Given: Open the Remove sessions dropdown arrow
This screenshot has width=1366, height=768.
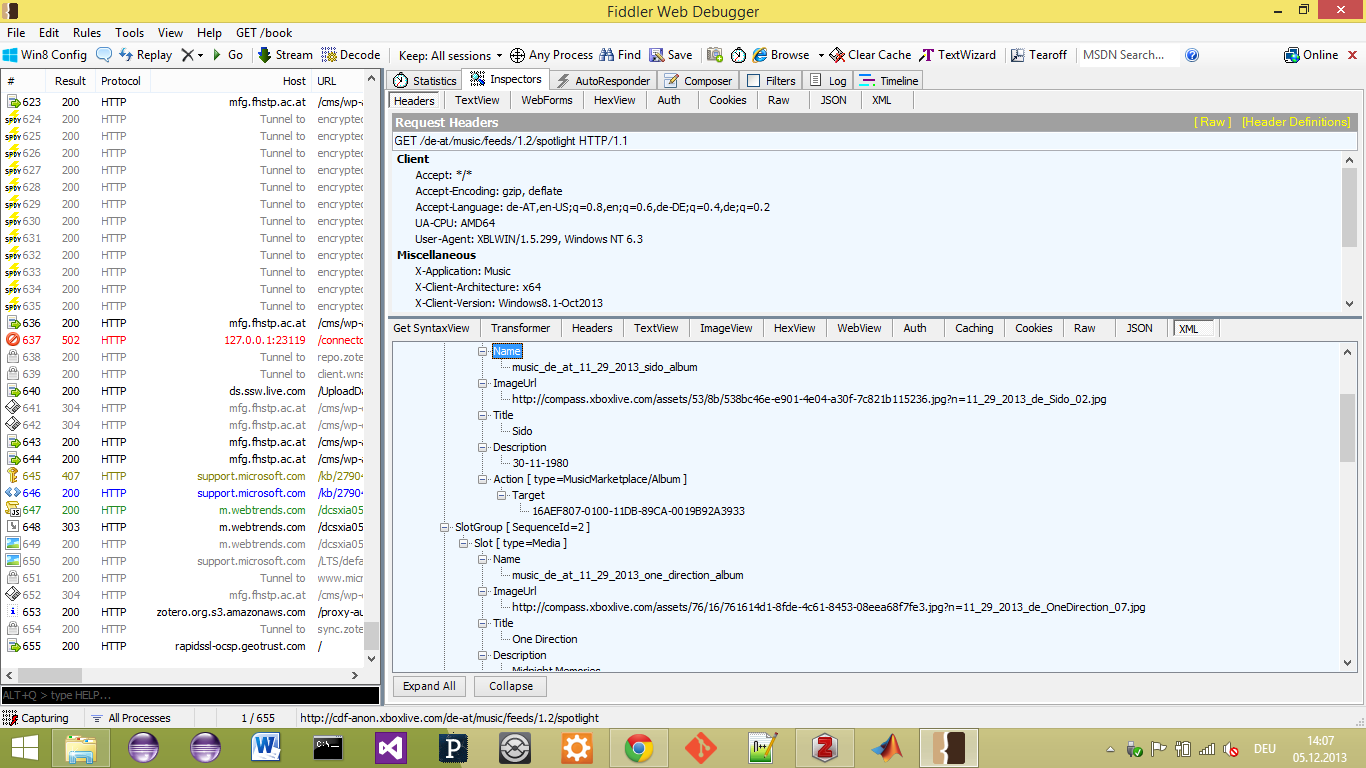Looking at the screenshot, I should coord(200,55).
